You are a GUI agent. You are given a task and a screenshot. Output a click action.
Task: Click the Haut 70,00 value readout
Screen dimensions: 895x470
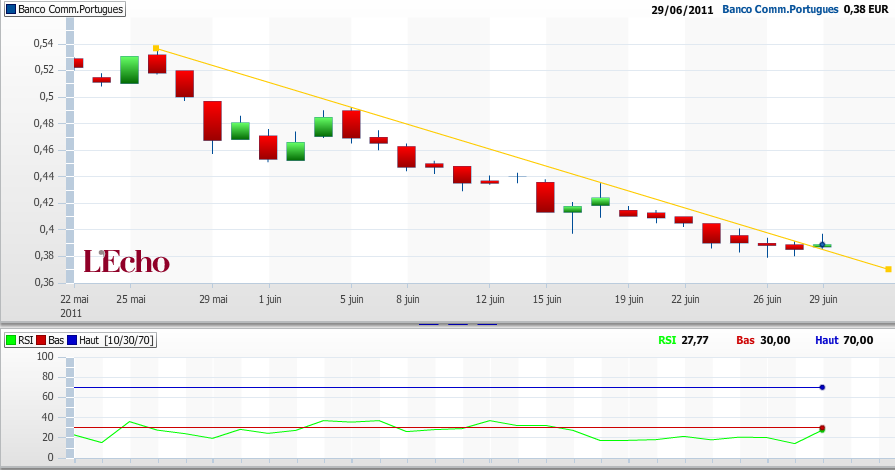[x=844, y=340]
